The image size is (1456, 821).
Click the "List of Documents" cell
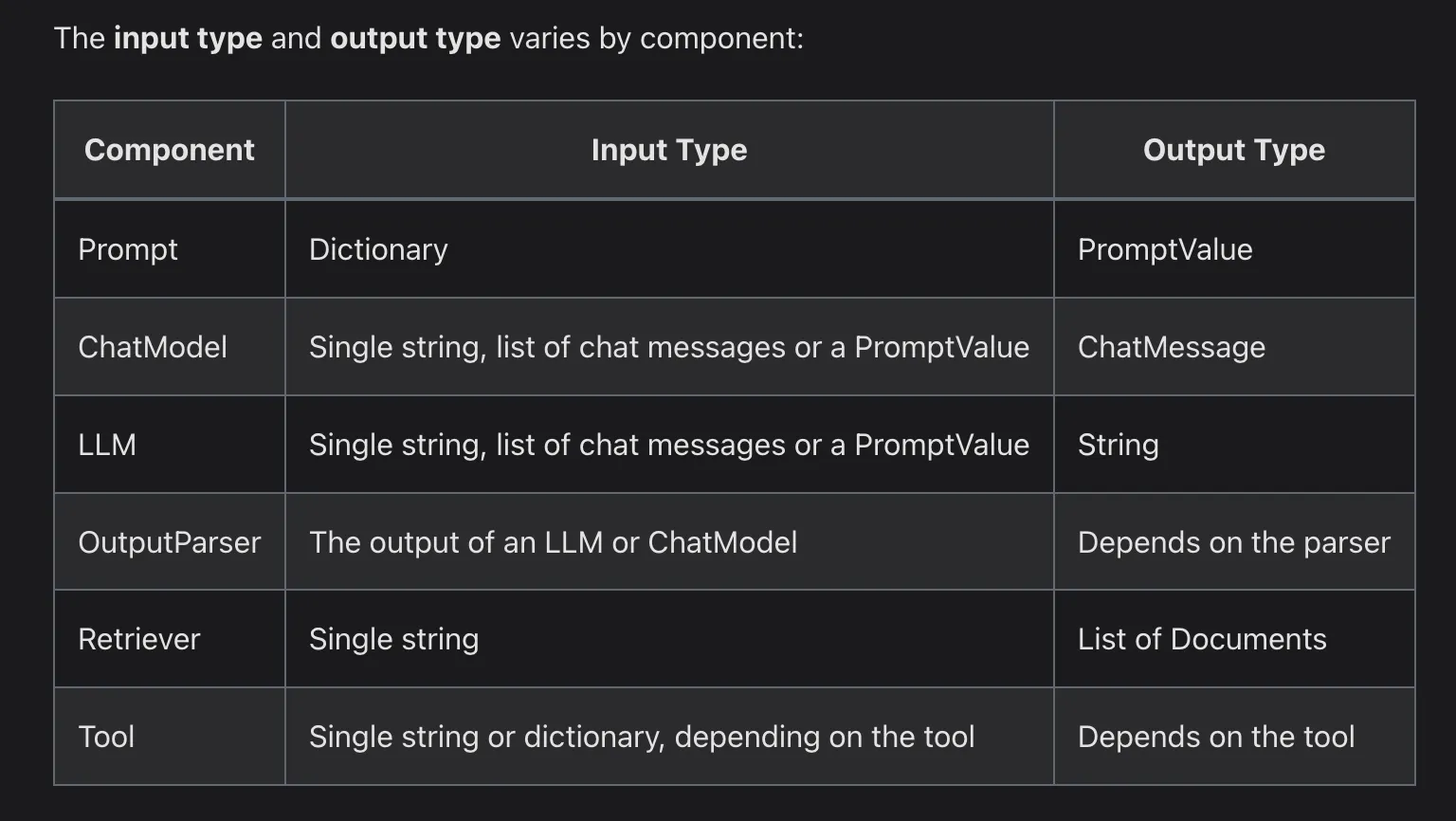pos(1201,639)
